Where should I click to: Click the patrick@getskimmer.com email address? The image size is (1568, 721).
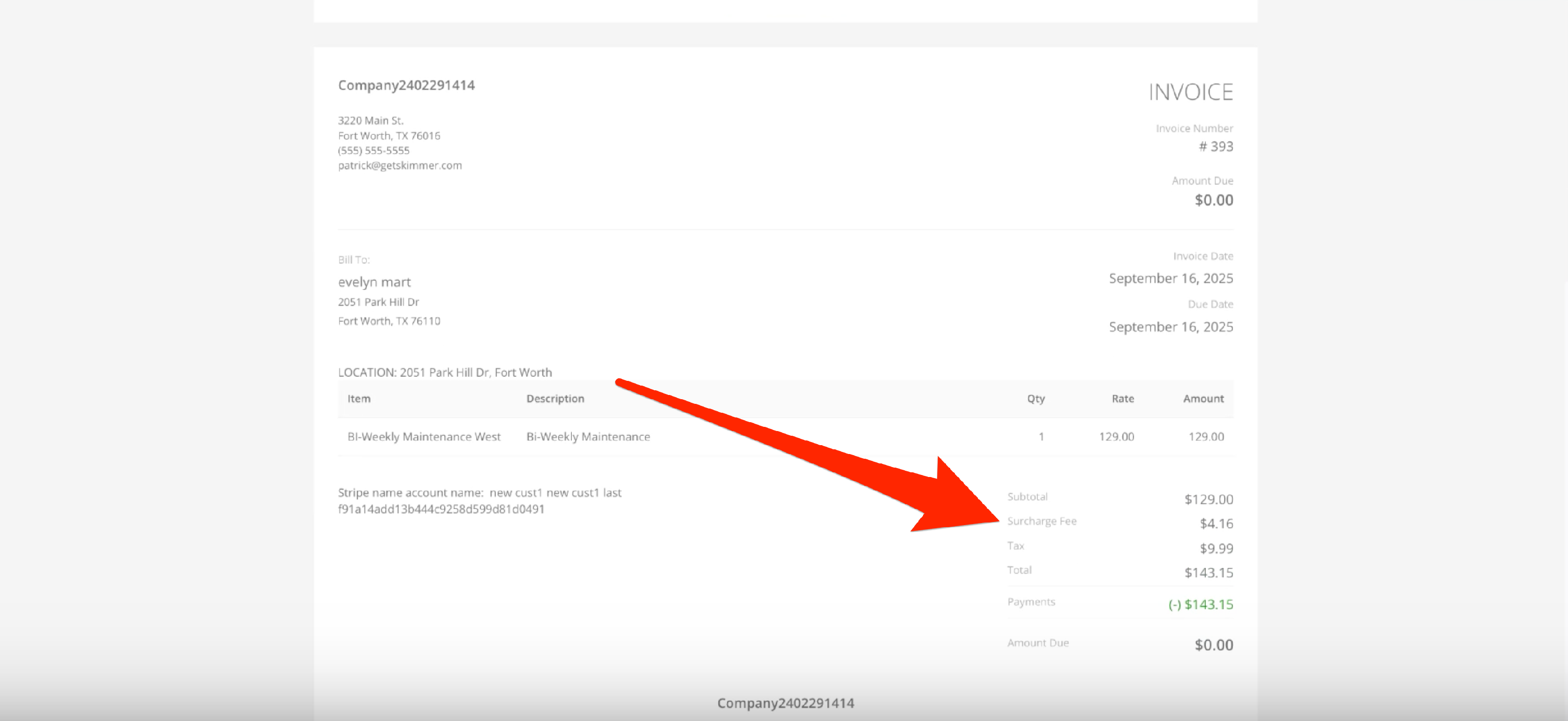(x=399, y=166)
